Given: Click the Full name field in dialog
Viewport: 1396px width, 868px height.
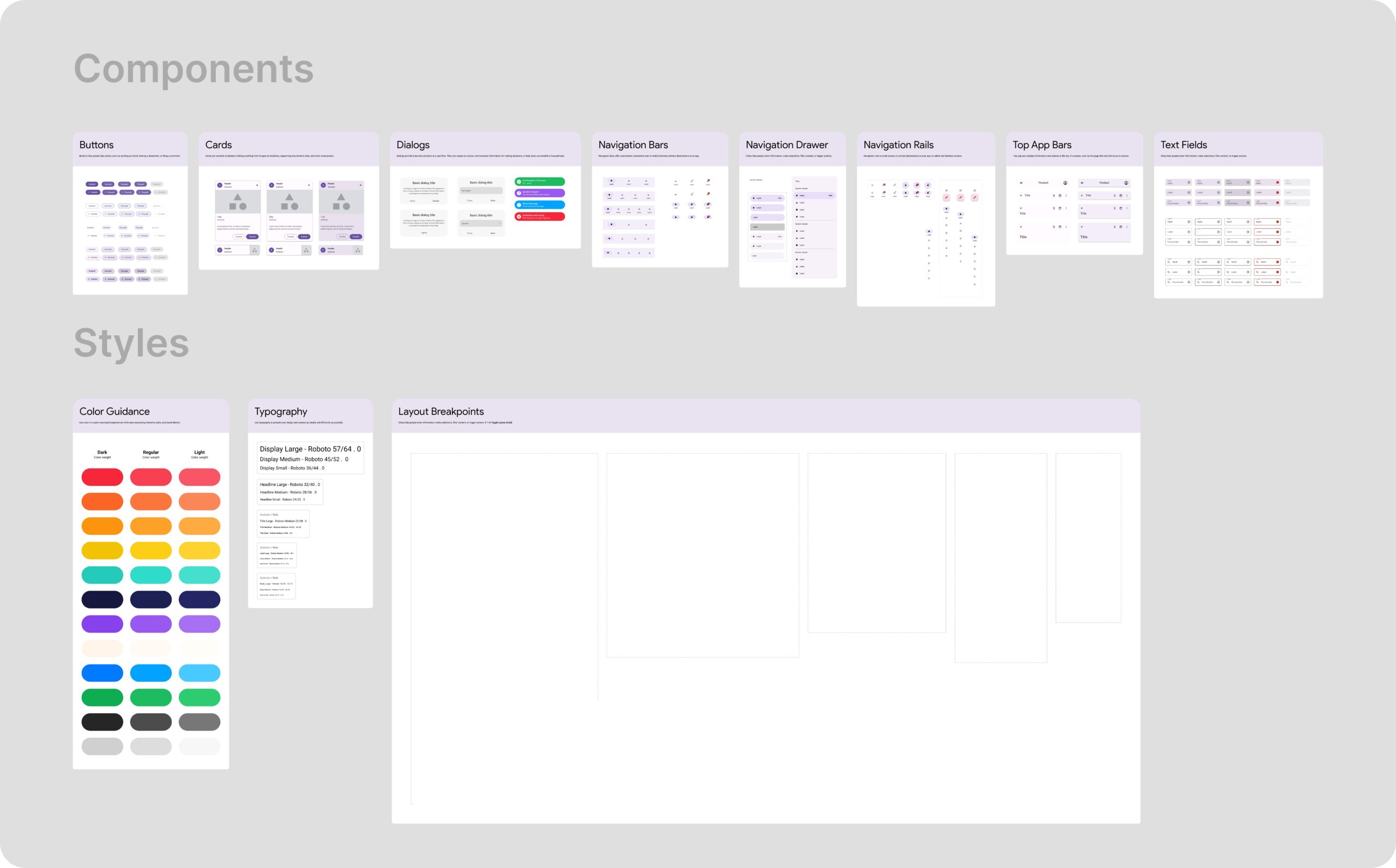Looking at the screenshot, I should click(x=481, y=191).
